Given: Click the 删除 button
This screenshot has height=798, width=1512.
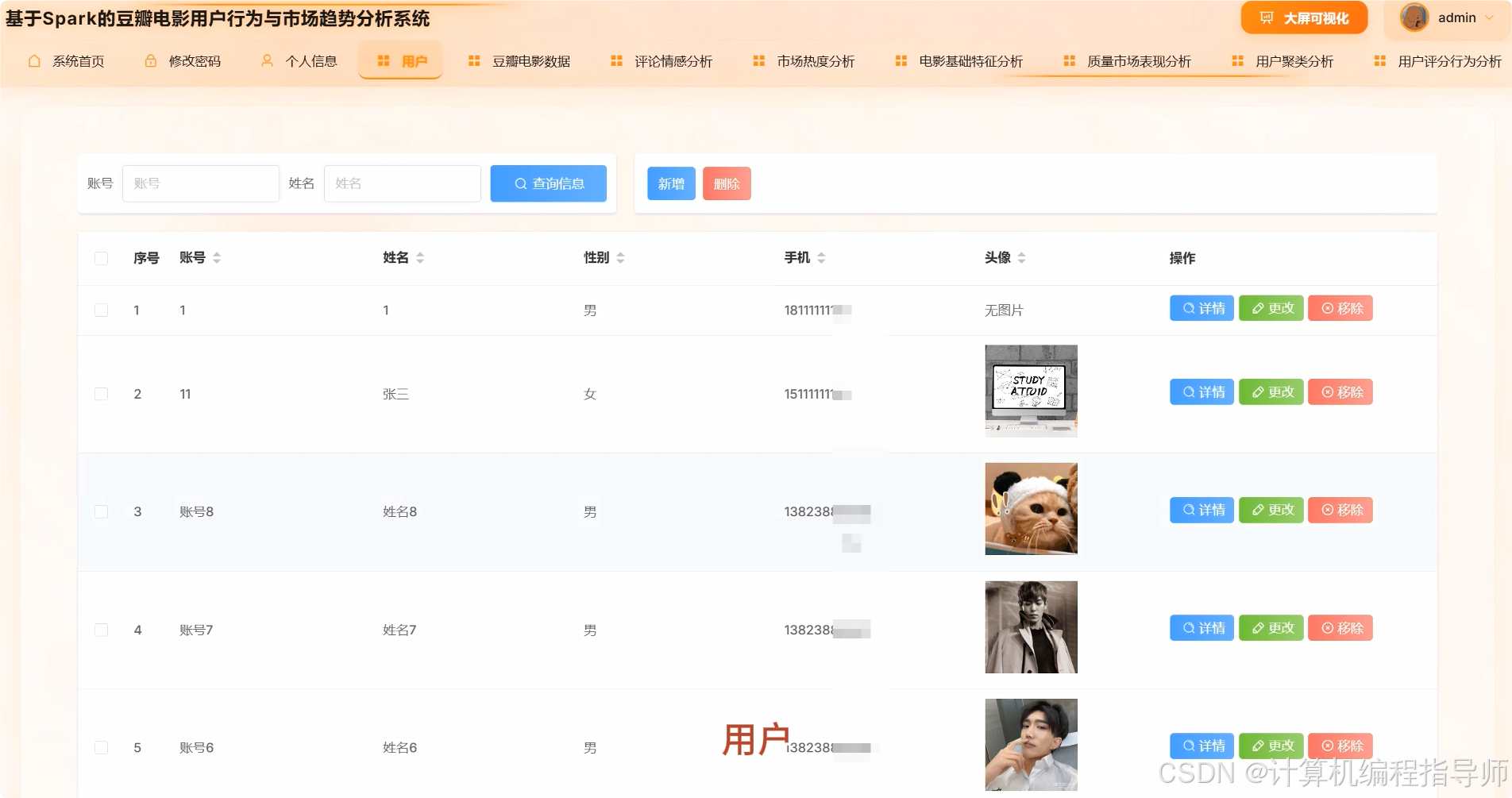Looking at the screenshot, I should click(x=726, y=183).
